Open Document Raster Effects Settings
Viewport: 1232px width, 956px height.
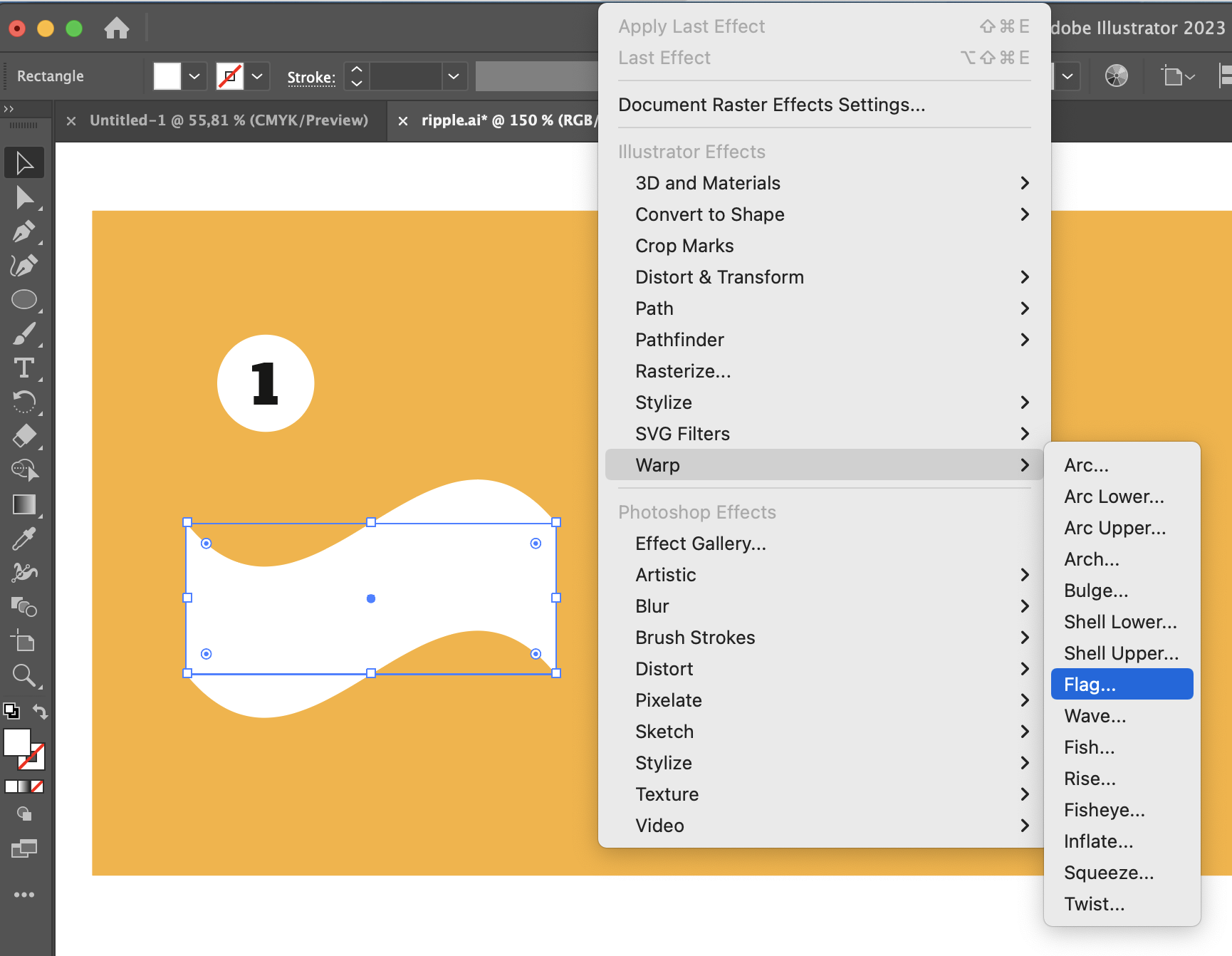(x=772, y=105)
